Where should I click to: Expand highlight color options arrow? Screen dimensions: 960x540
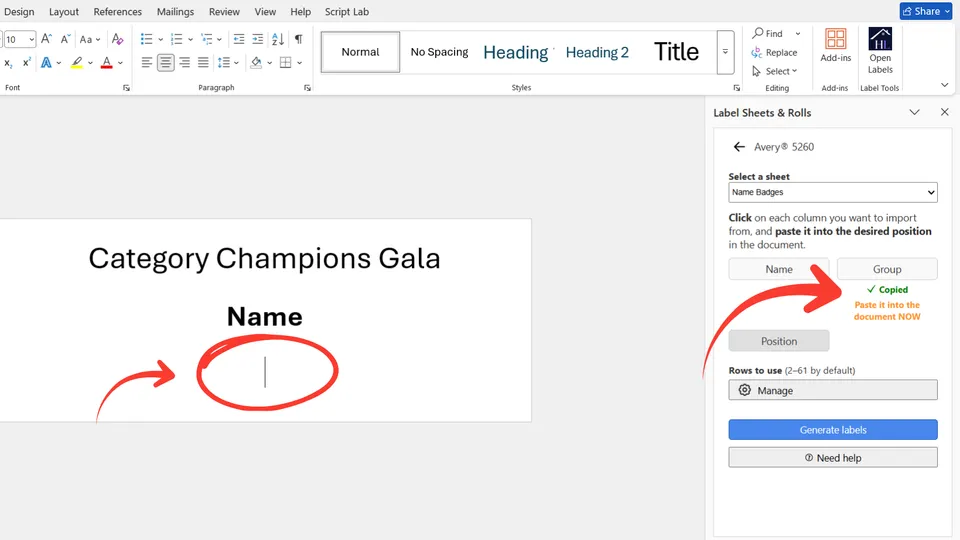click(90, 62)
